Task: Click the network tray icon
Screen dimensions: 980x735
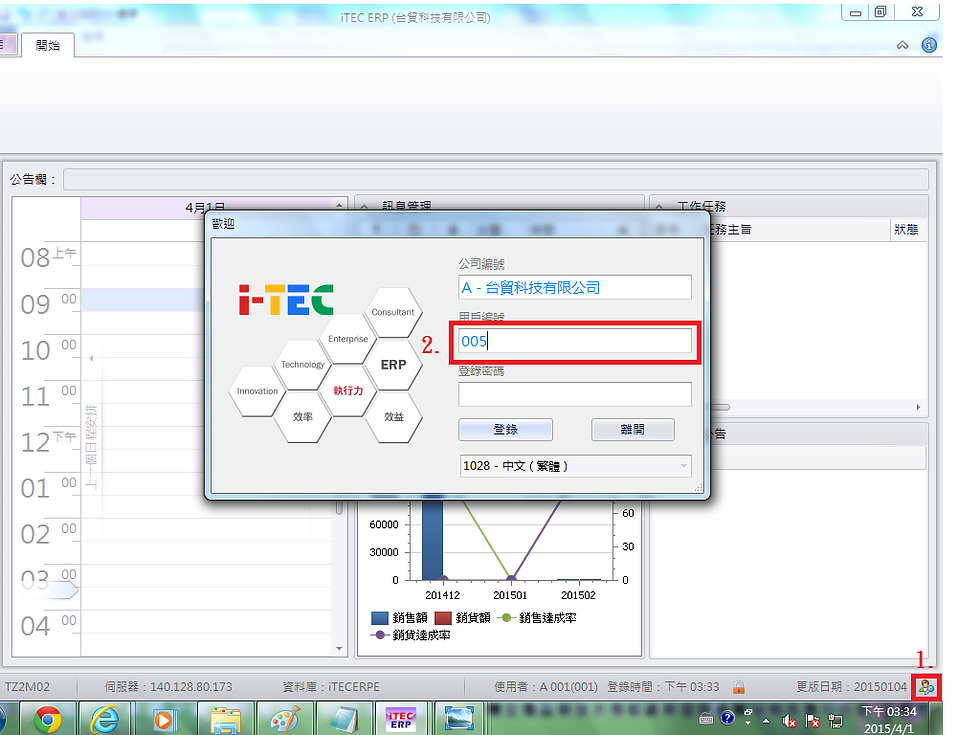Action: 835,721
